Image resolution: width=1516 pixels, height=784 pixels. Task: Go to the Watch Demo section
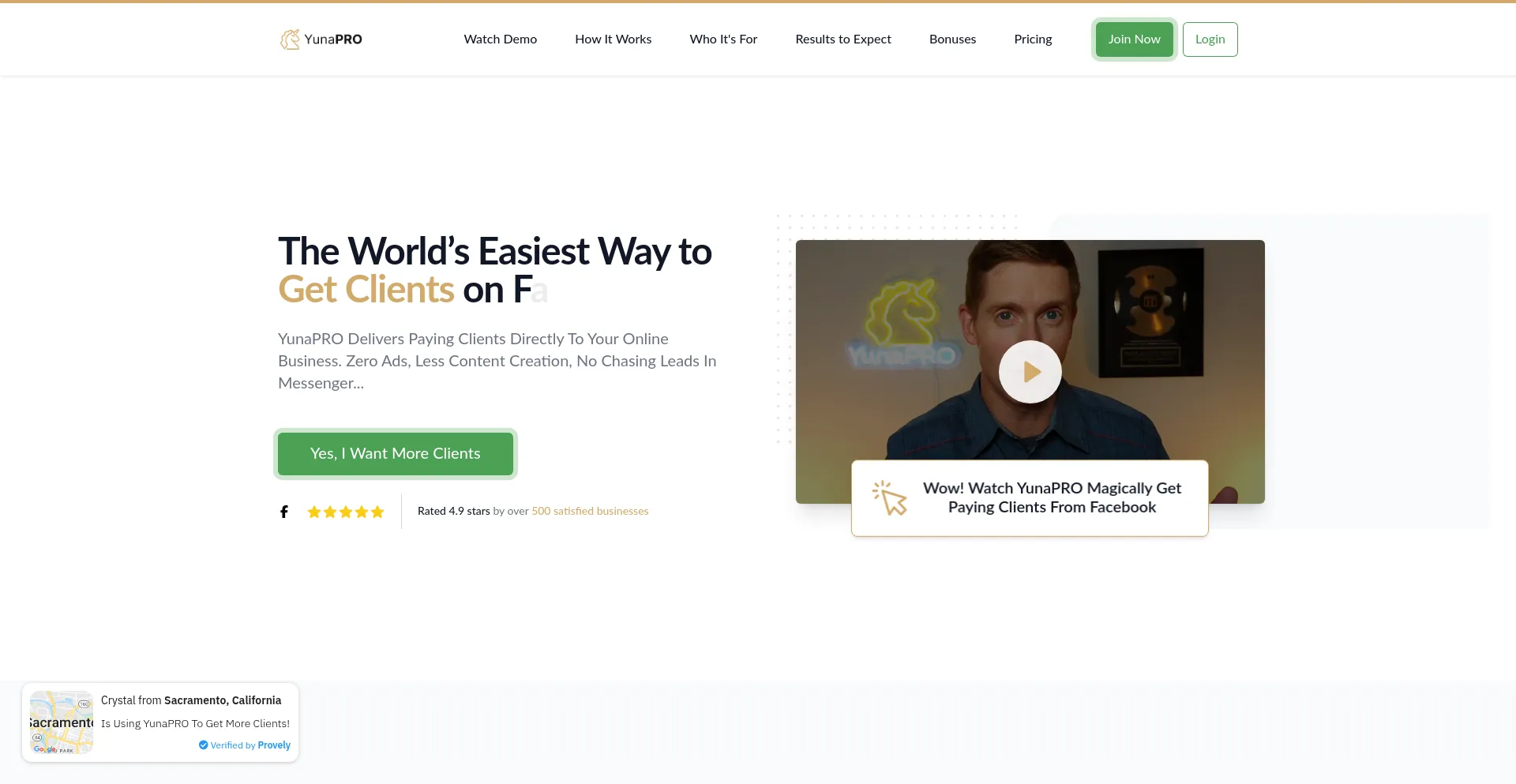tap(500, 39)
